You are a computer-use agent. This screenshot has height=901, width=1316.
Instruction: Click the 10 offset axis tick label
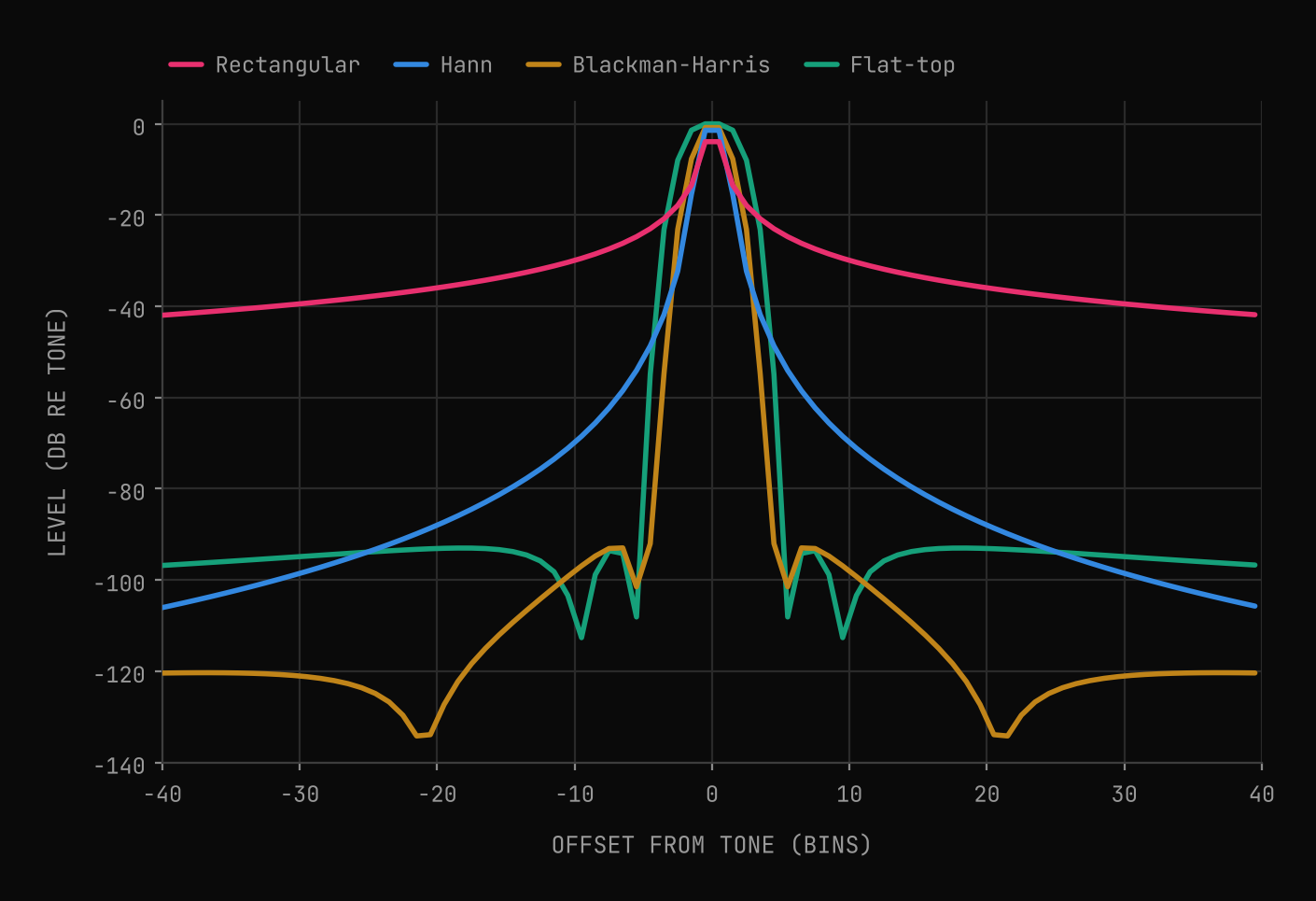849,794
